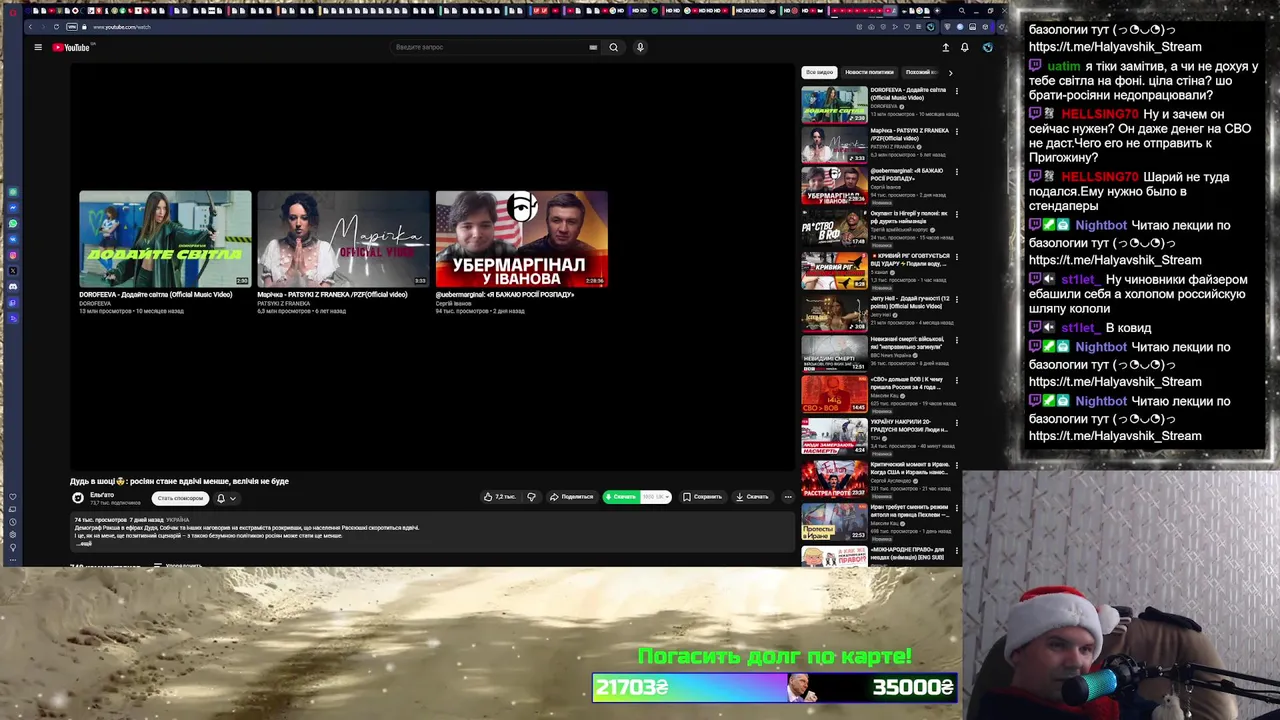This screenshot has height=720, width=1280.
Task: Click video title 'Дудь в шоці'
Action: point(179,481)
